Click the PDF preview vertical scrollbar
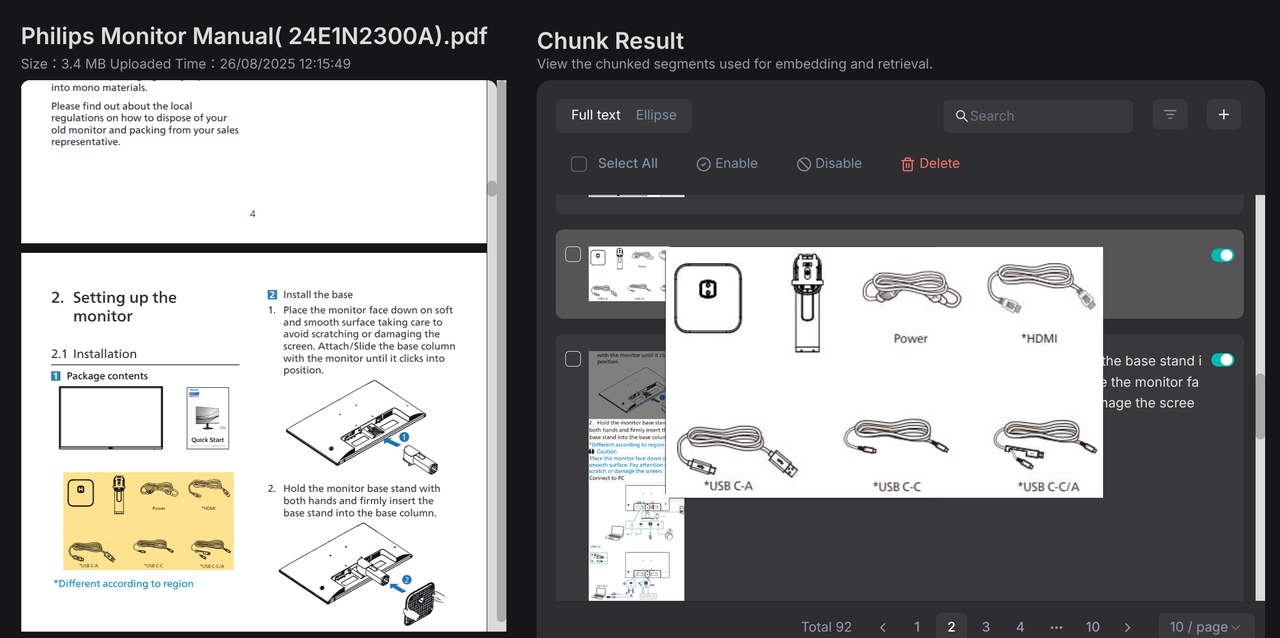The height and width of the screenshot is (638, 1280). pos(491,188)
